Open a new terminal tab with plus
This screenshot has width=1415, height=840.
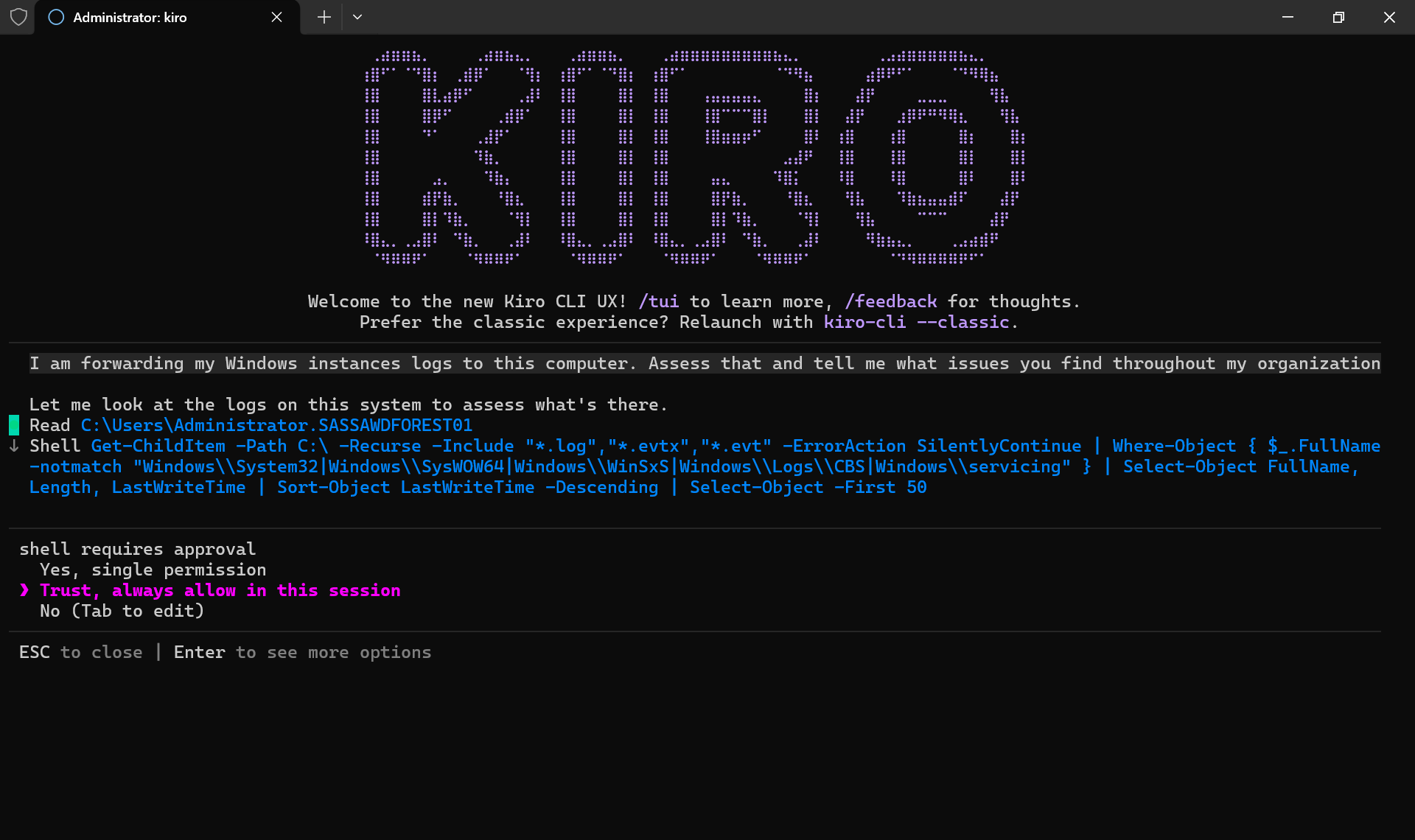click(324, 17)
